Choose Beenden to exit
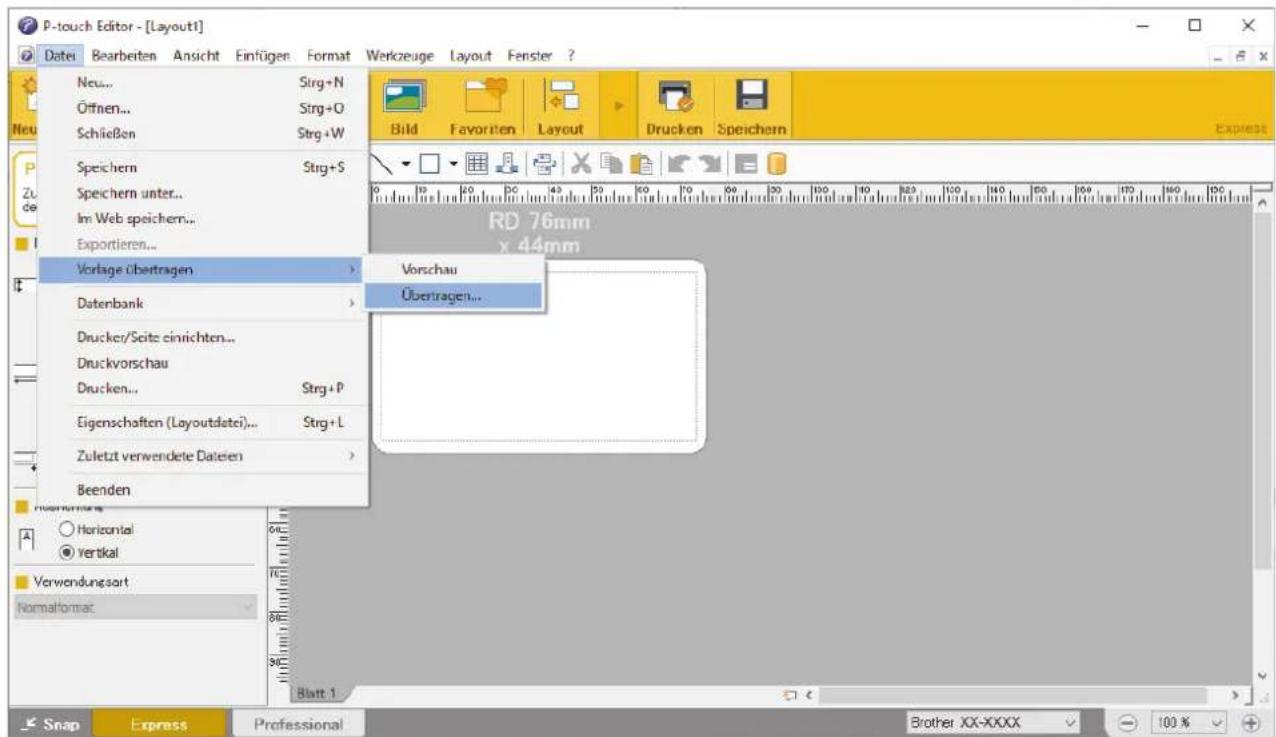The width and height of the screenshot is (1276, 737). tap(204, 491)
